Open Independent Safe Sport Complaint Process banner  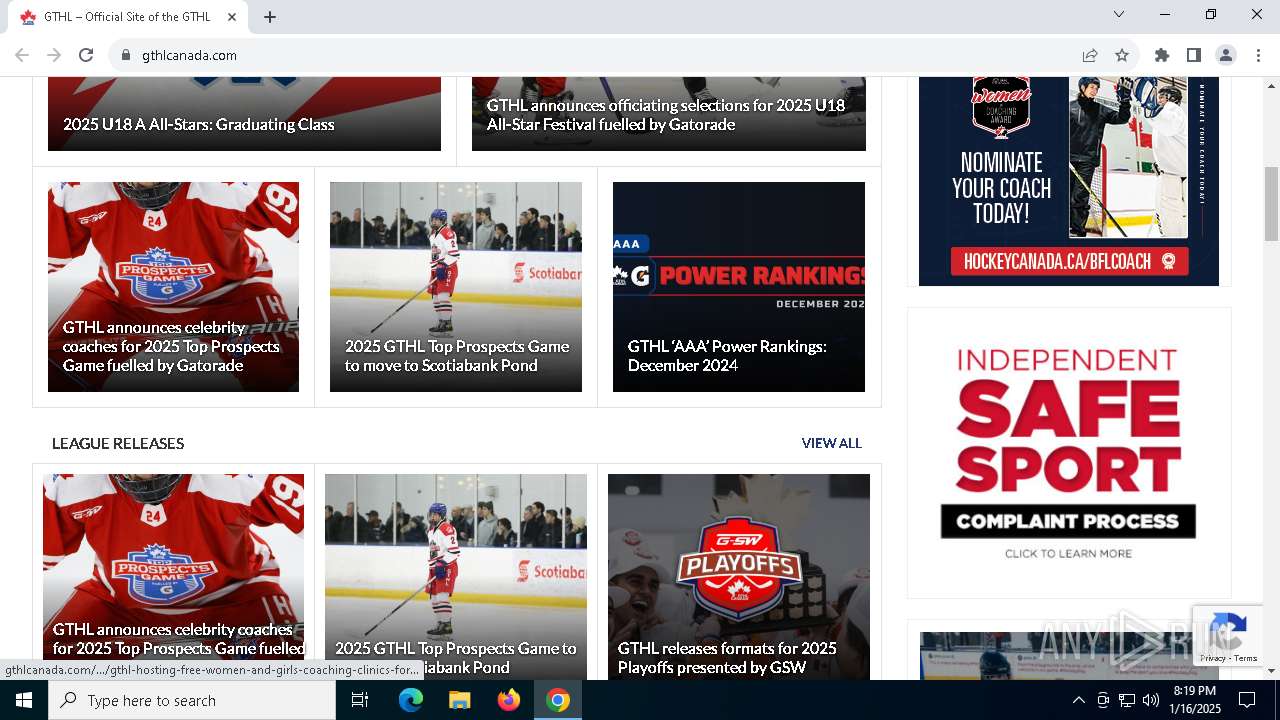[1069, 453]
